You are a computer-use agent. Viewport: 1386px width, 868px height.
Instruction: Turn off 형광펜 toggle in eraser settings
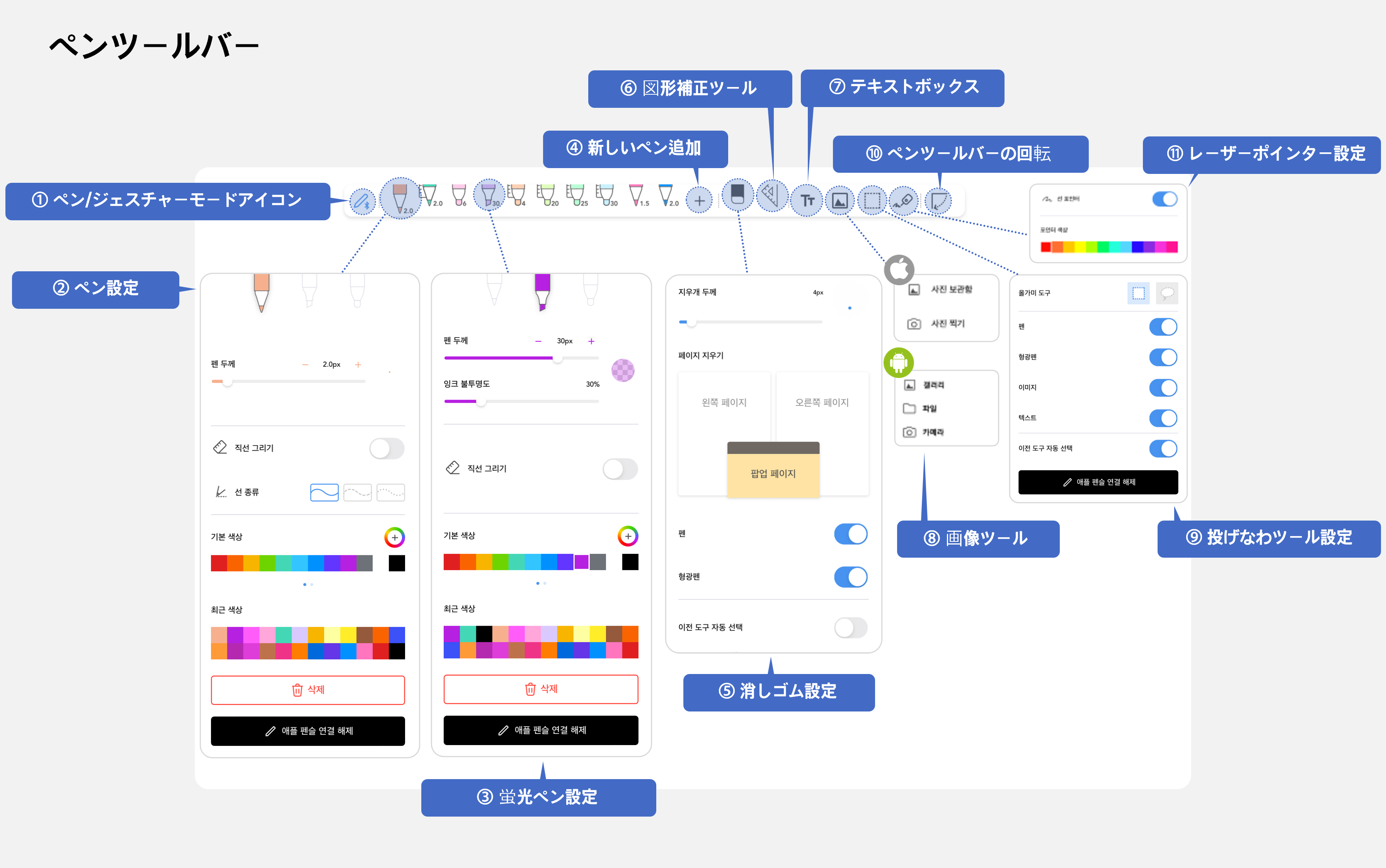pos(850,577)
